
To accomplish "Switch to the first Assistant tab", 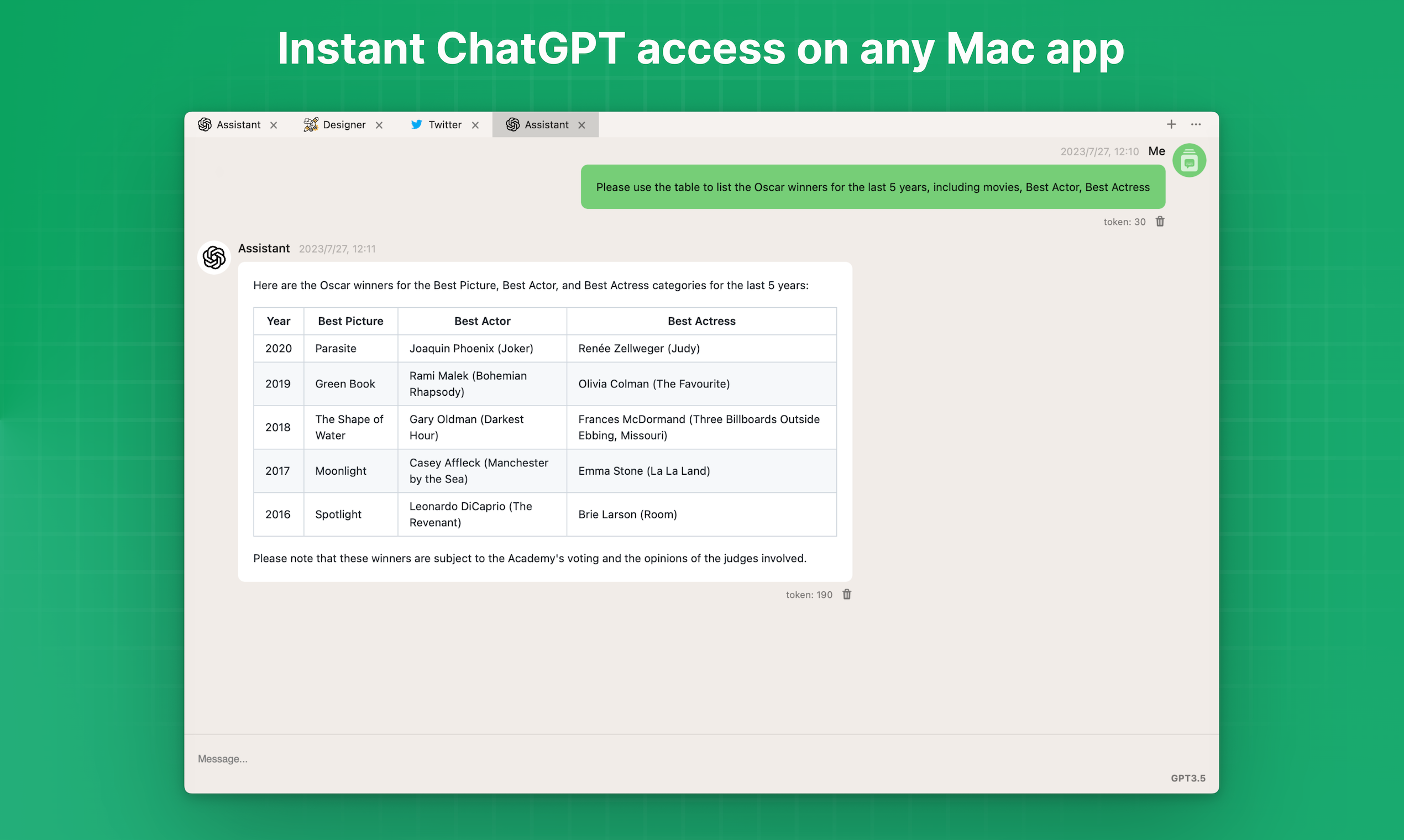I will [238, 124].
